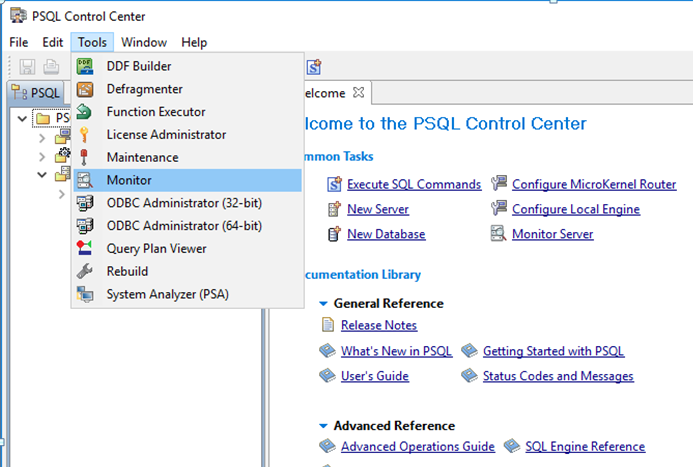Viewport: 693px width, 467px height.
Task: Click the Rebuild wrench icon
Action: (x=84, y=271)
